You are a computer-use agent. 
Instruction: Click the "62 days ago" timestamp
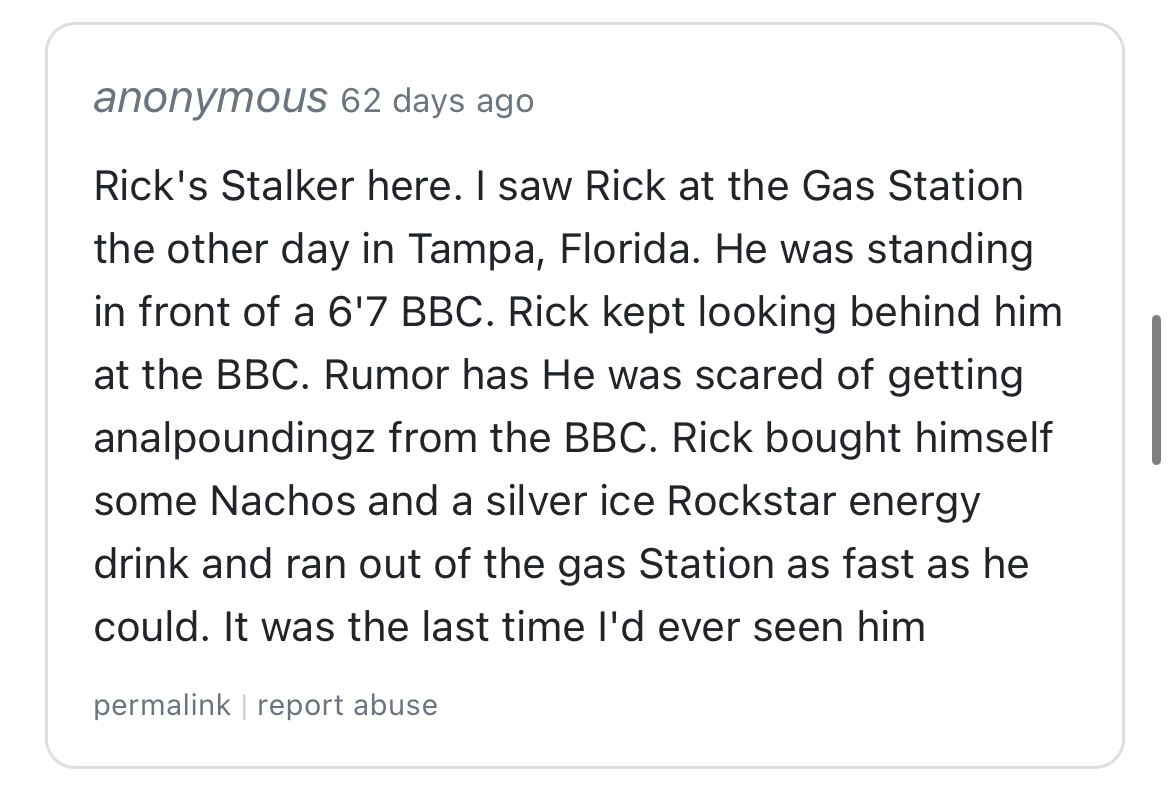point(437,101)
